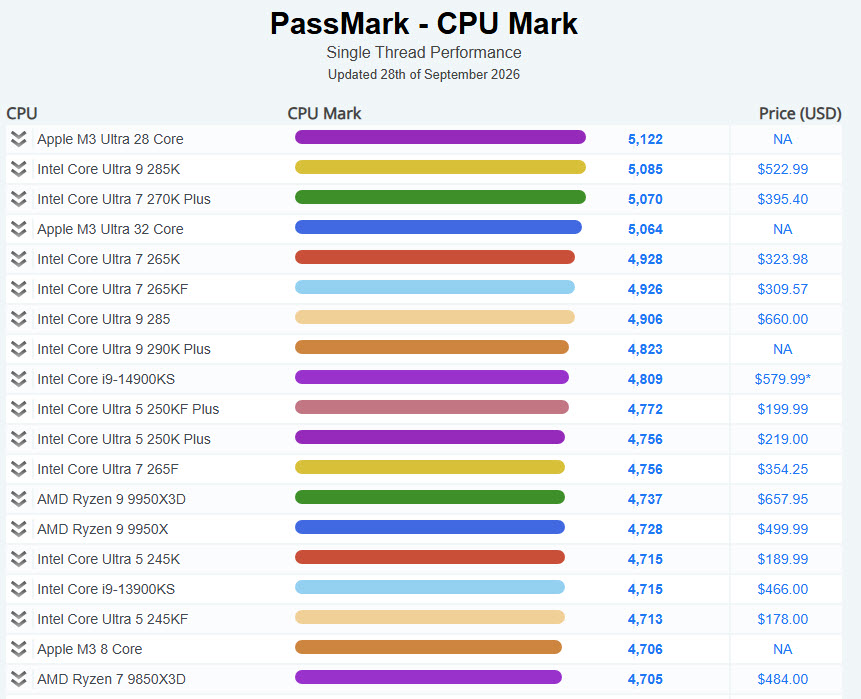Click chevron icon for Intel Core i9-13900KS

(x=19, y=589)
